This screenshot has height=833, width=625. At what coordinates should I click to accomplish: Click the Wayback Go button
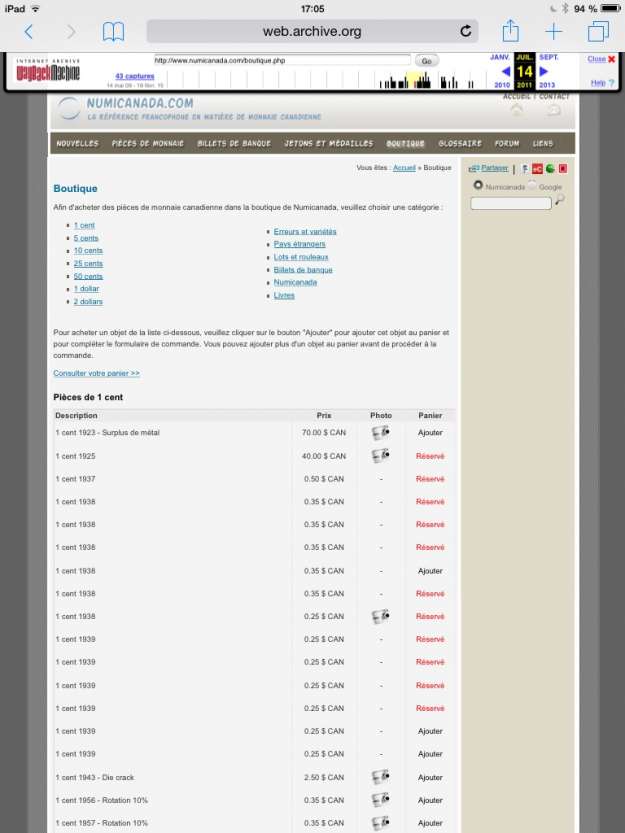tap(426, 61)
